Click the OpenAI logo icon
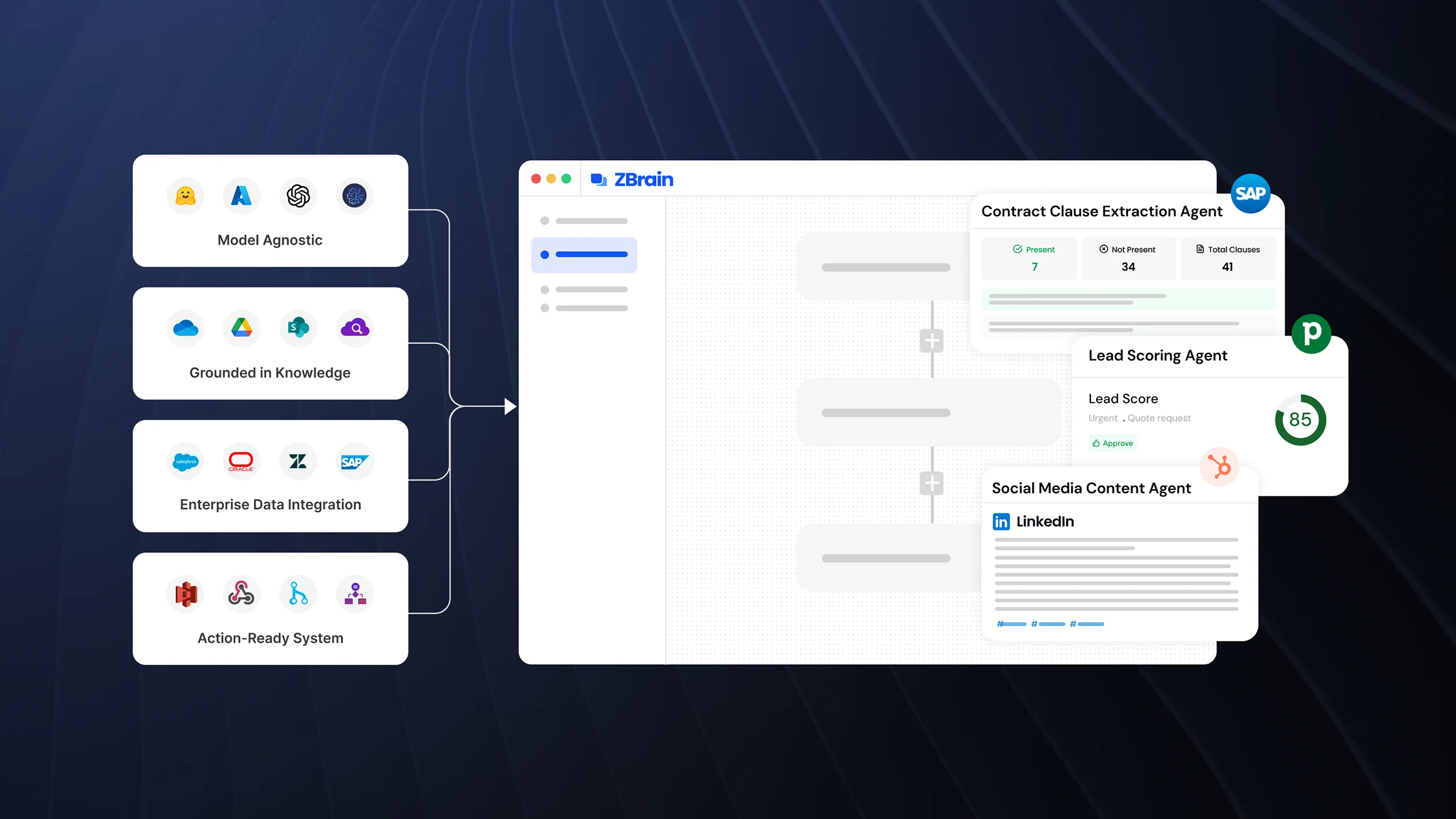The height and width of the screenshot is (819, 1456). point(298,196)
